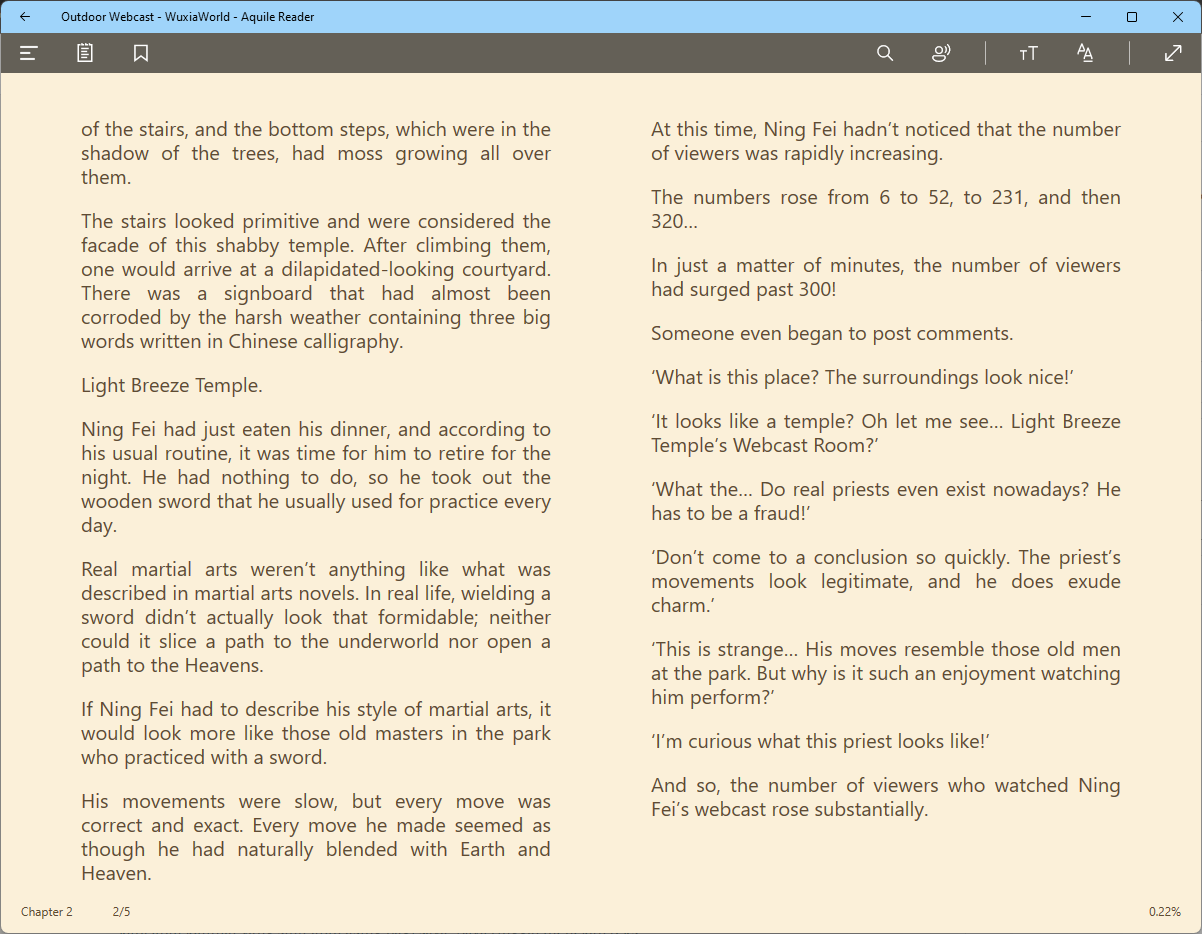Click the 'Light Breeze Temple.' paragraph
Image resolution: width=1202 pixels, height=934 pixels.
[172, 386]
